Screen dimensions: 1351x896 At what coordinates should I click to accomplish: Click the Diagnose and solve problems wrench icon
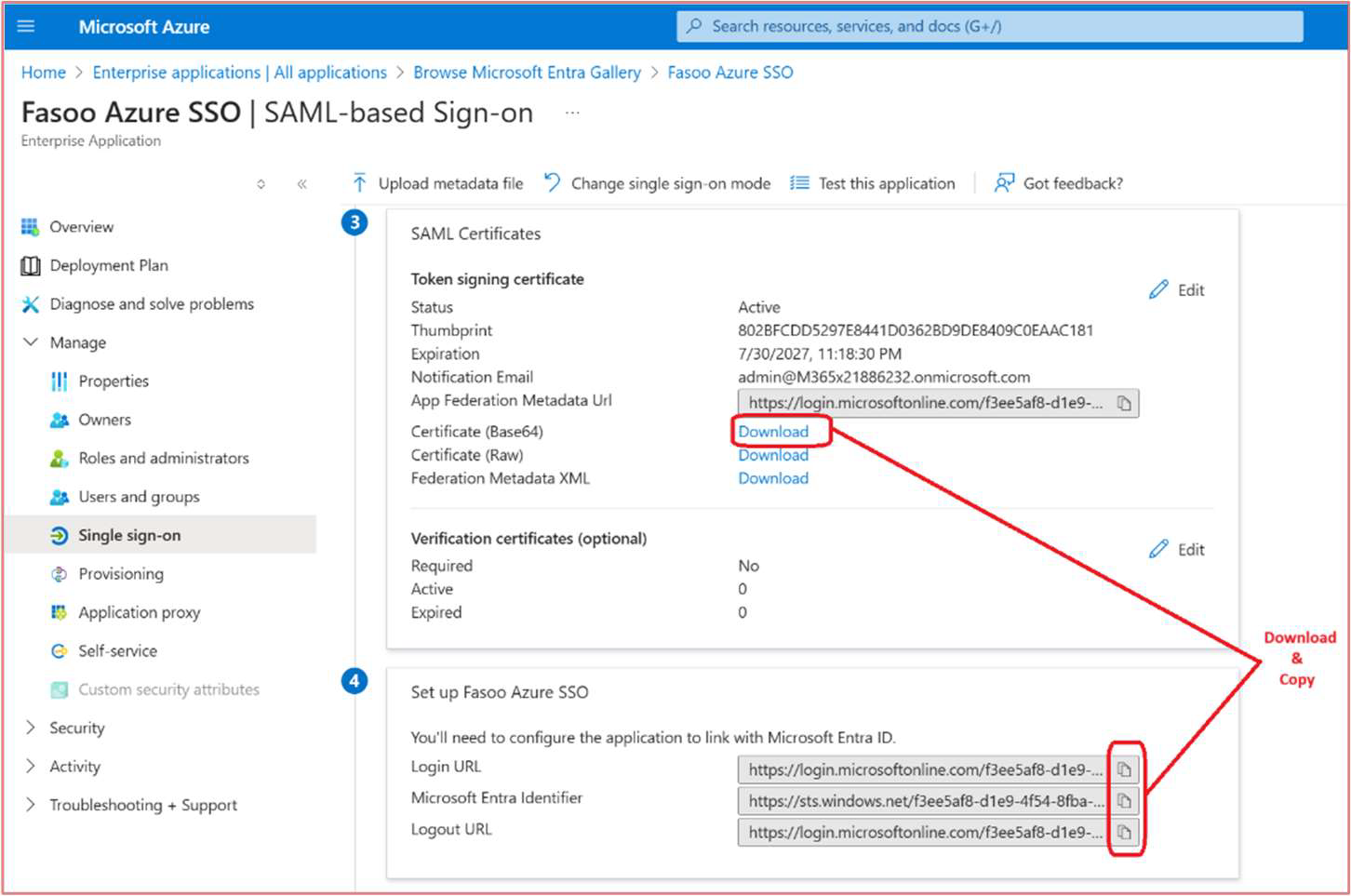pyautogui.click(x=31, y=304)
